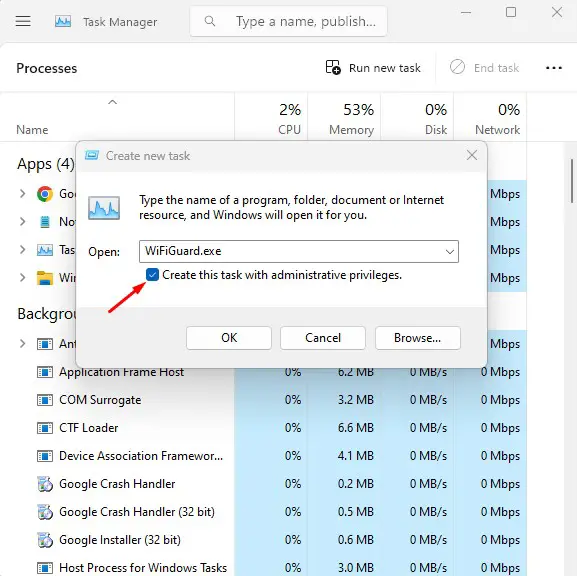
Task: Select the CTF Loader process name
Action: tap(89, 428)
